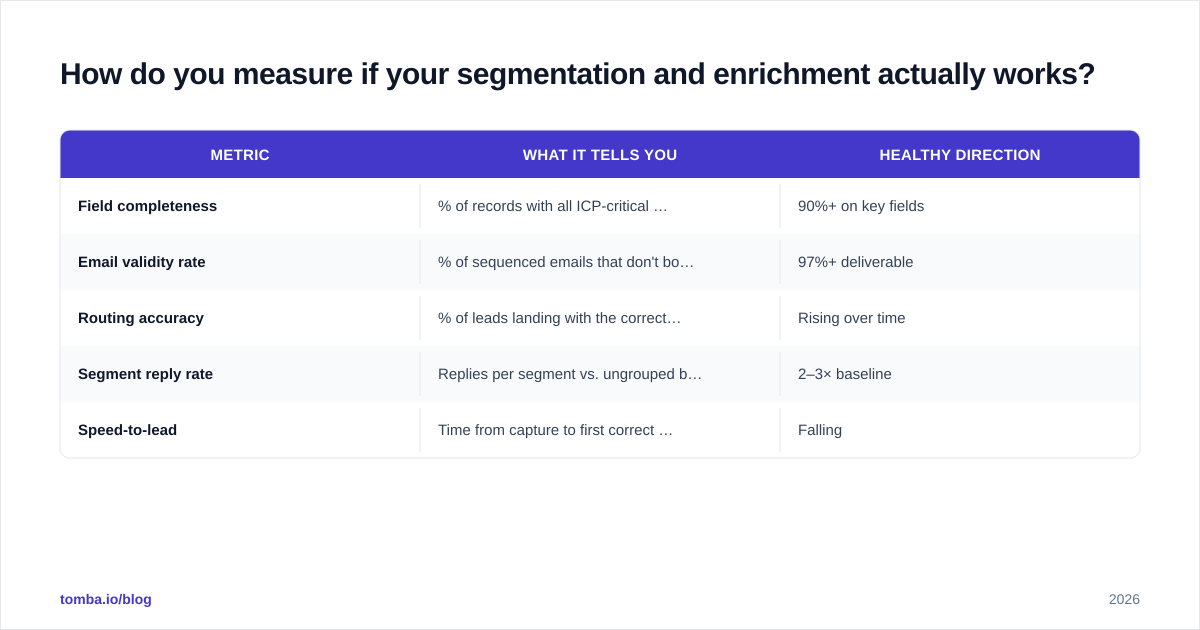This screenshot has width=1200, height=630.
Task: Click the WHAT IT TELLS YOU header
Action: (x=600, y=155)
